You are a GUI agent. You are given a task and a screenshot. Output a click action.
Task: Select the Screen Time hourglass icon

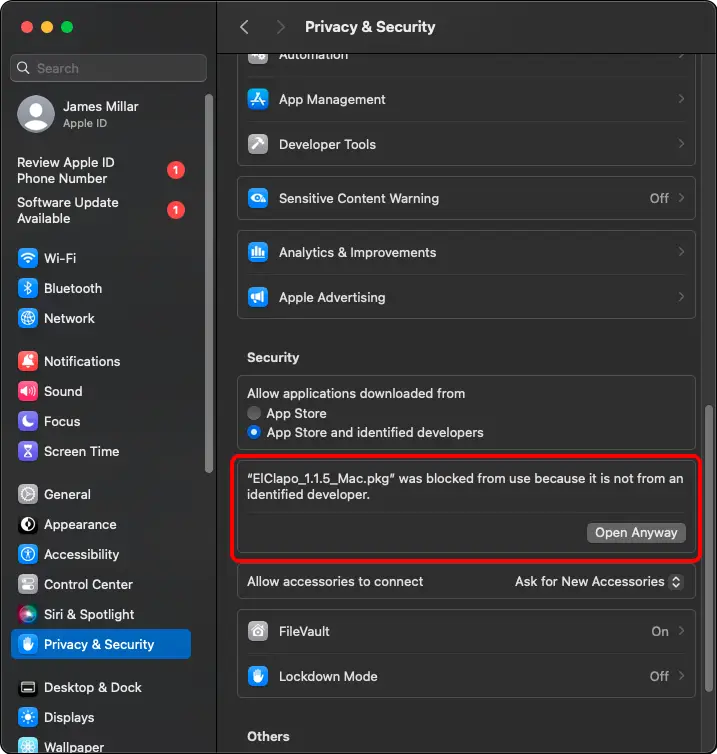click(28, 451)
